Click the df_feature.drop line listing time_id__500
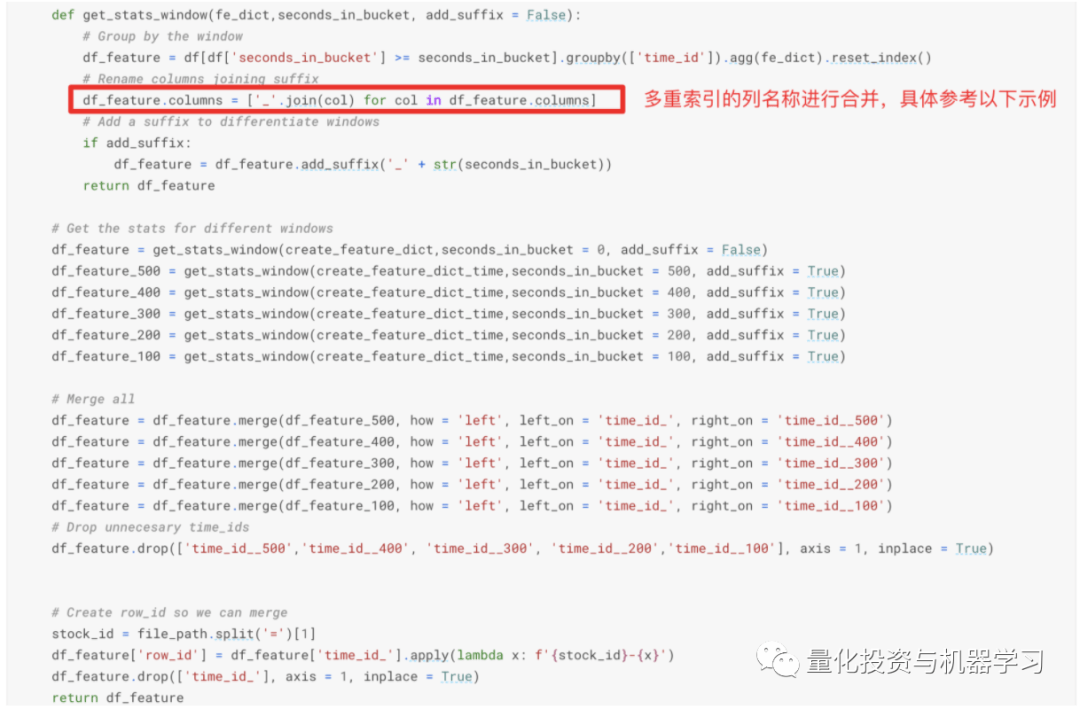The image size is (1080, 709). pos(522,548)
